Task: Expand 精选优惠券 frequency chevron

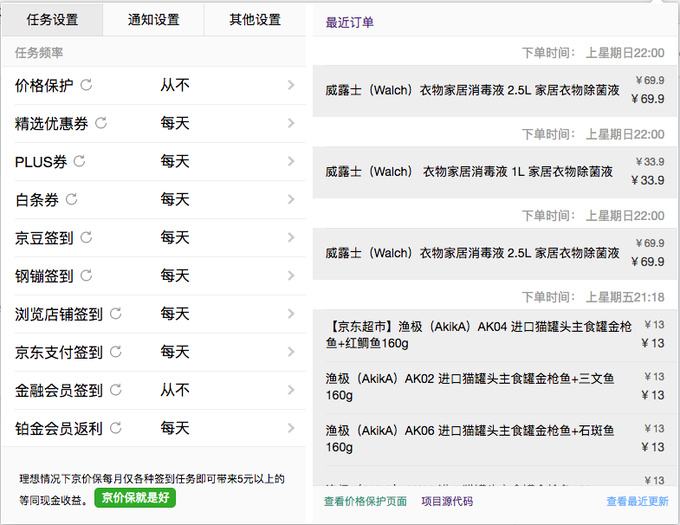Action: (291, 123)
